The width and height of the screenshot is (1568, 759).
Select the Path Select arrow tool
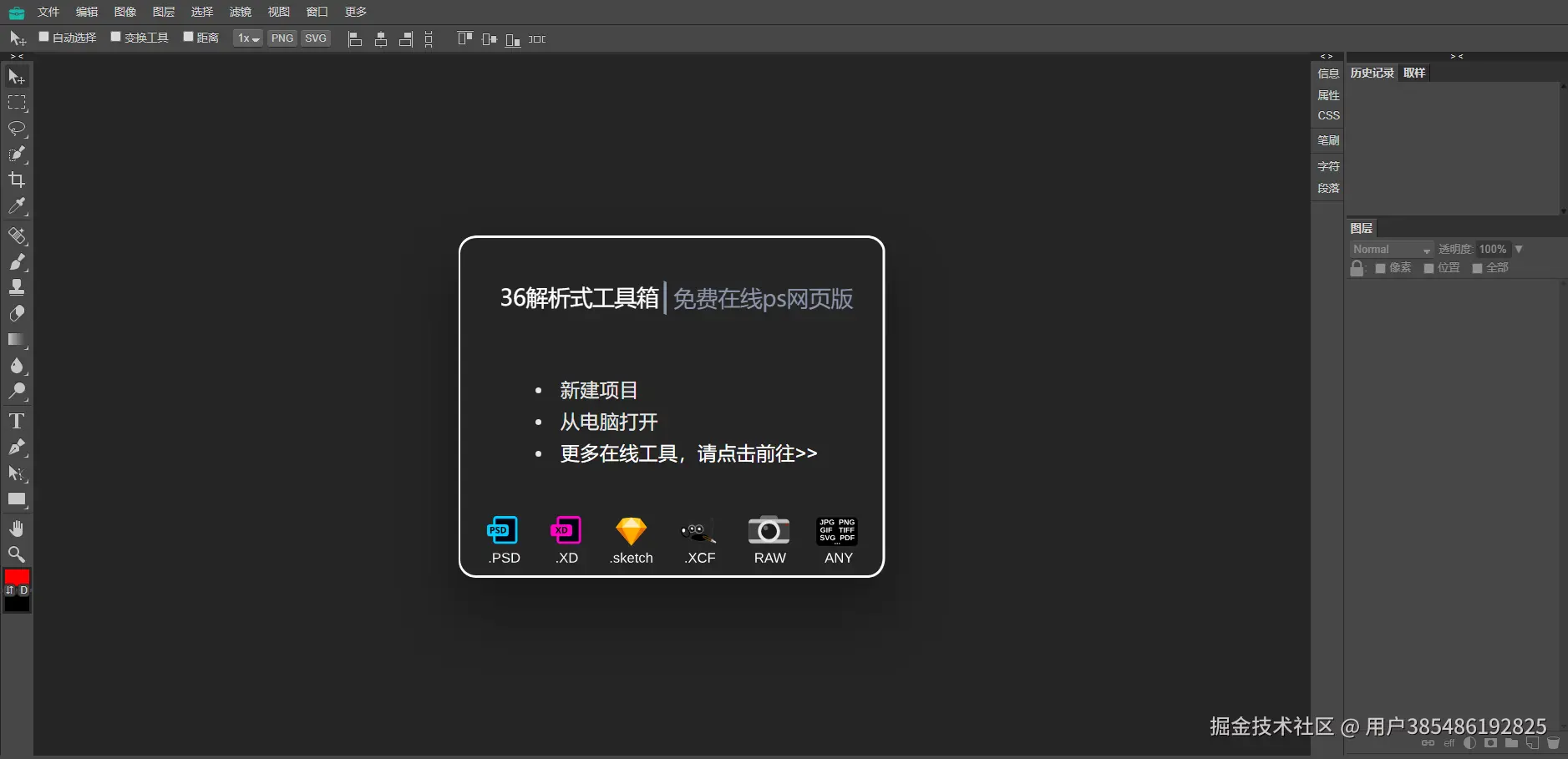pos(17,473)
